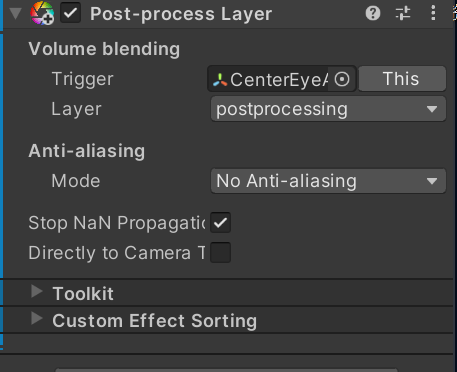457x372 pixels.
Task: Click the Trigger property label
Action: (x=83, y=79)
